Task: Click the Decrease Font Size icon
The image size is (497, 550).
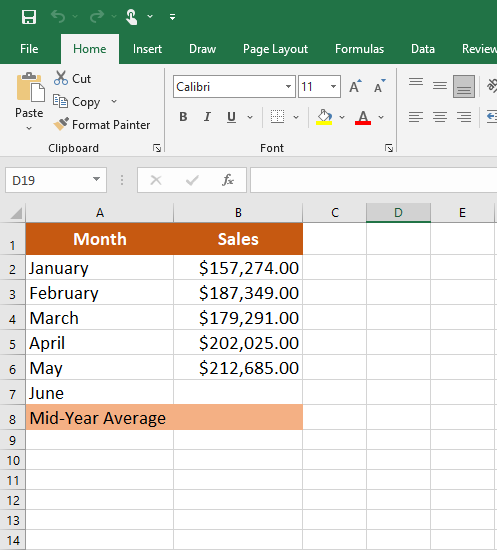Action: [380, 86]
